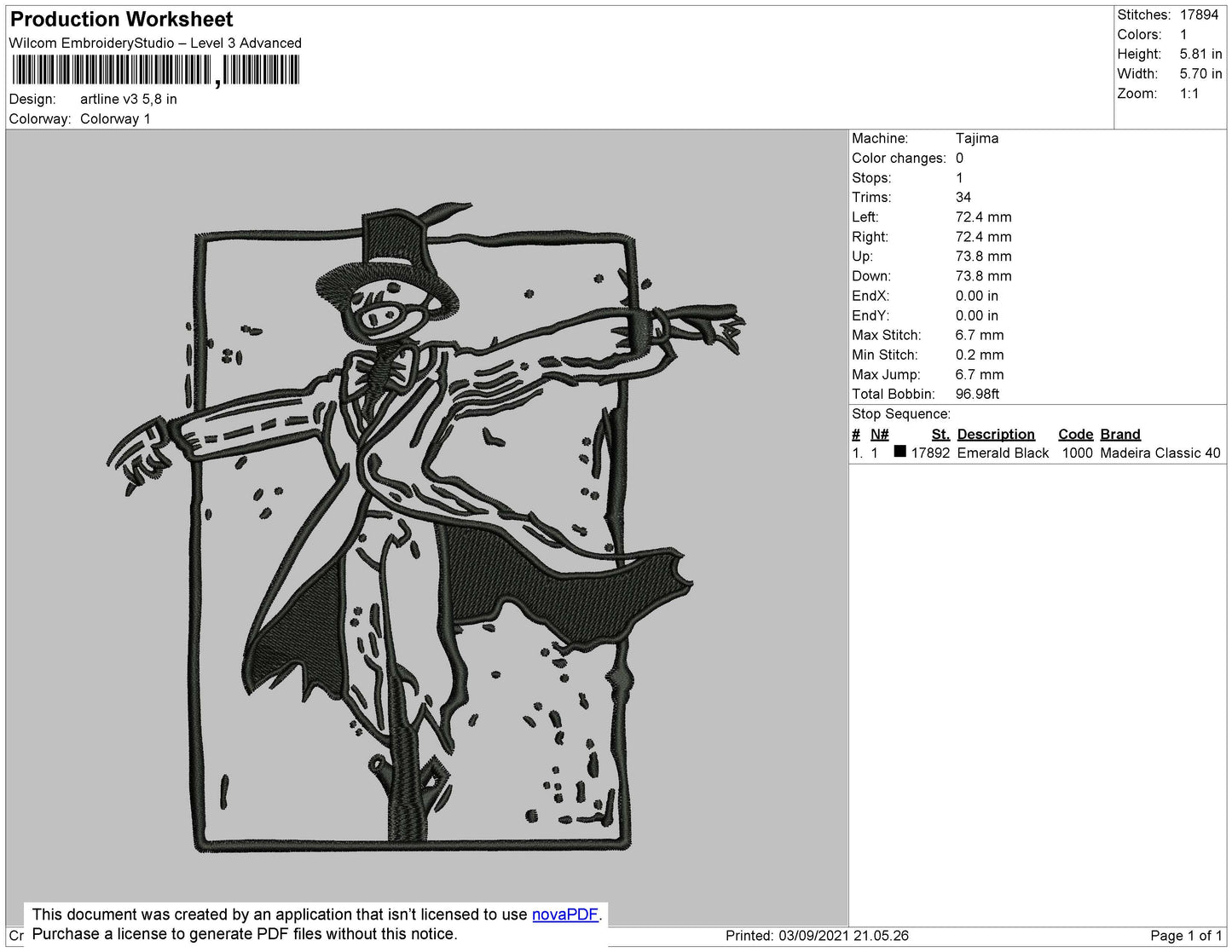Select the 'Production Worksheet' title
Image resolution: width=1232 pixels, height=952 pixels.
[121, 20]
